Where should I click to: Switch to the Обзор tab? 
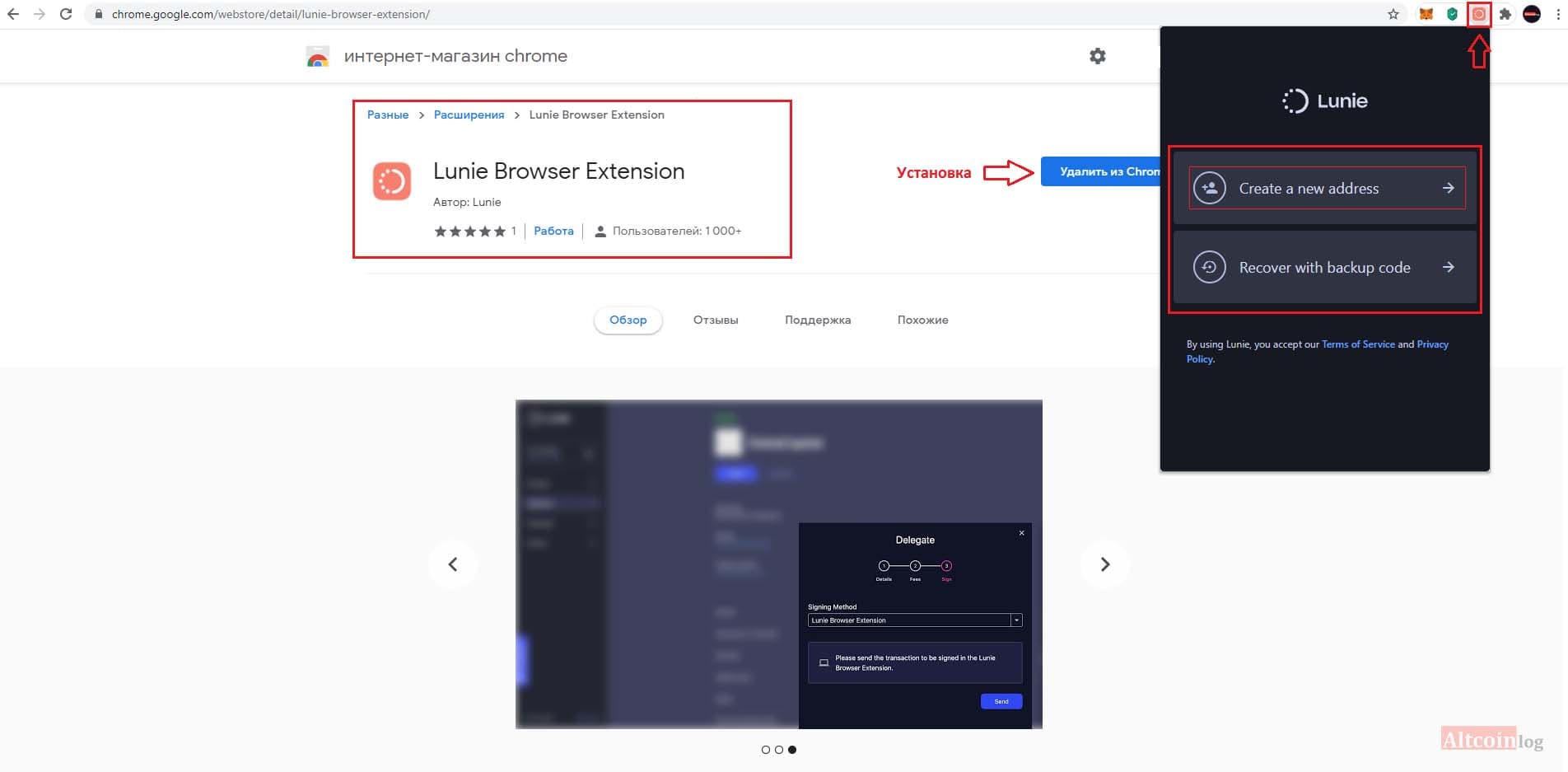pyautogui.click(x=628, y=320)
